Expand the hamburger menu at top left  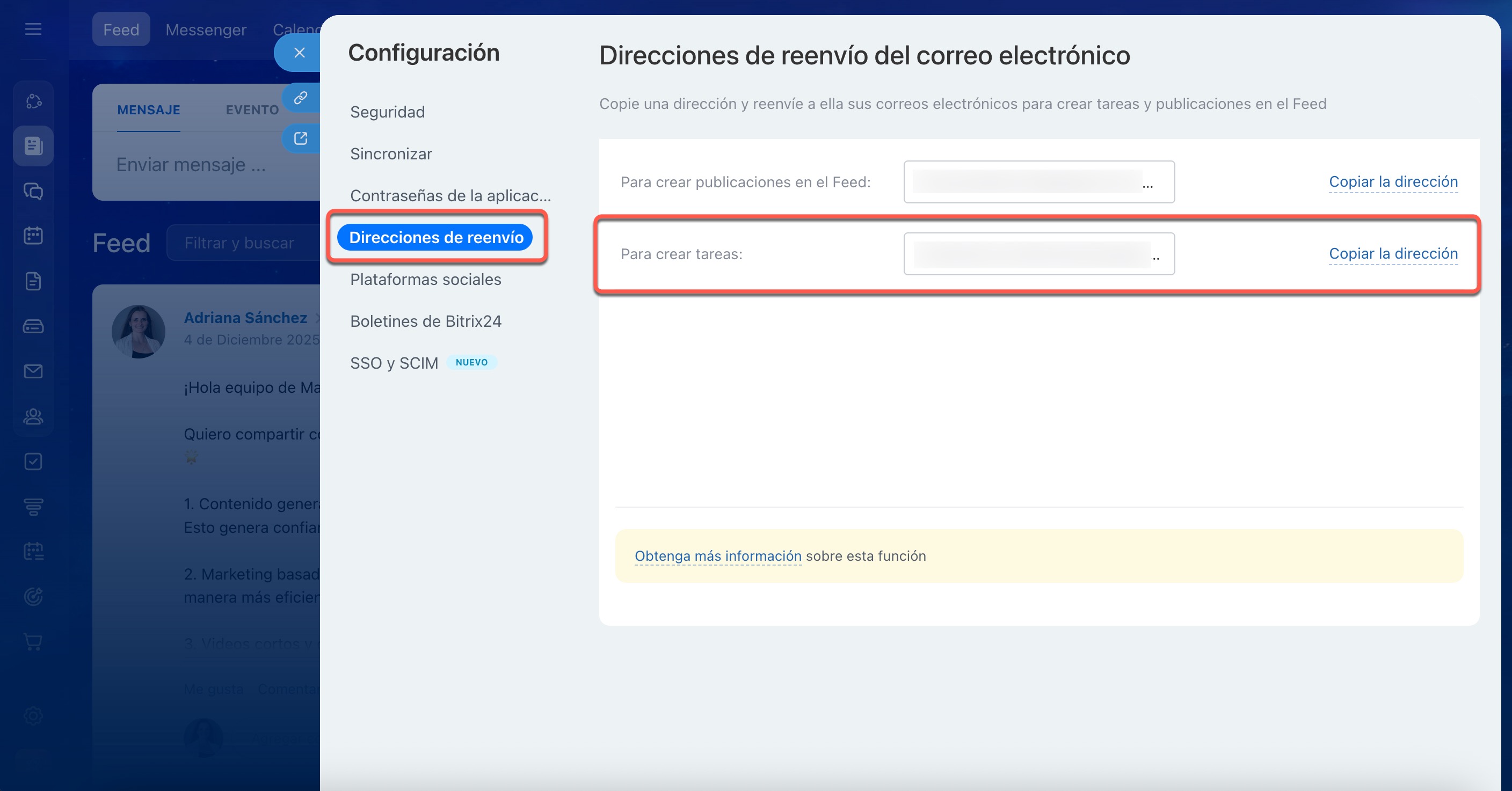click(x=33, y=30)
